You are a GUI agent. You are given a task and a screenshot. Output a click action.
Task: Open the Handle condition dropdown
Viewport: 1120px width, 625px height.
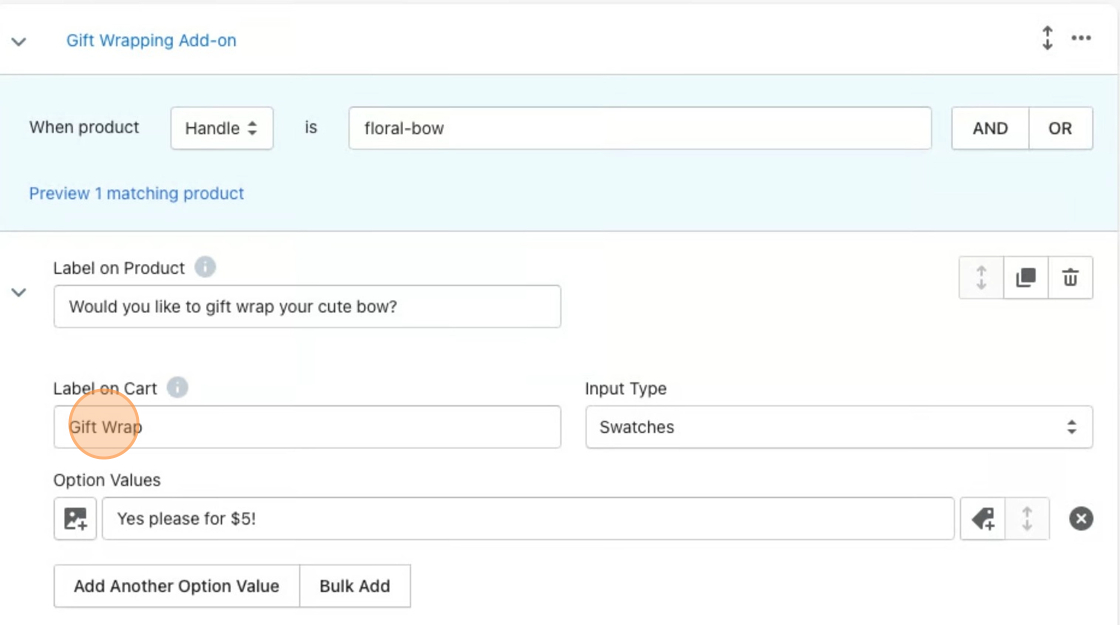221,128
